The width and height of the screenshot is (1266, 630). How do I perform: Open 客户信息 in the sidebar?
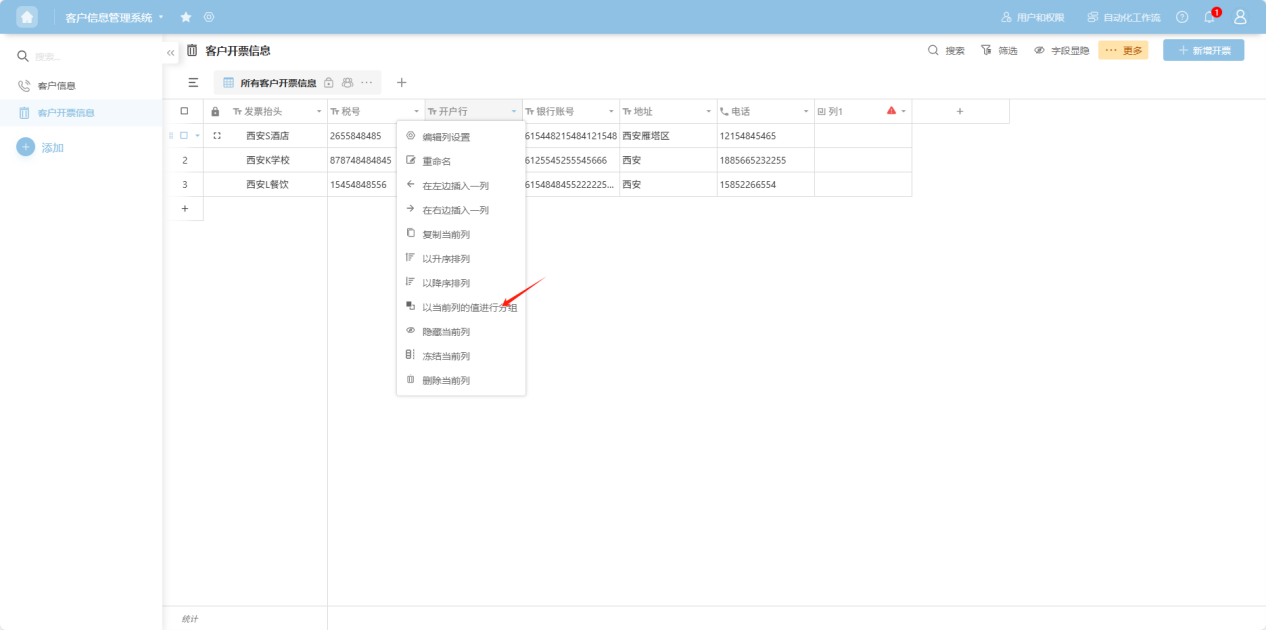(57, 86)
